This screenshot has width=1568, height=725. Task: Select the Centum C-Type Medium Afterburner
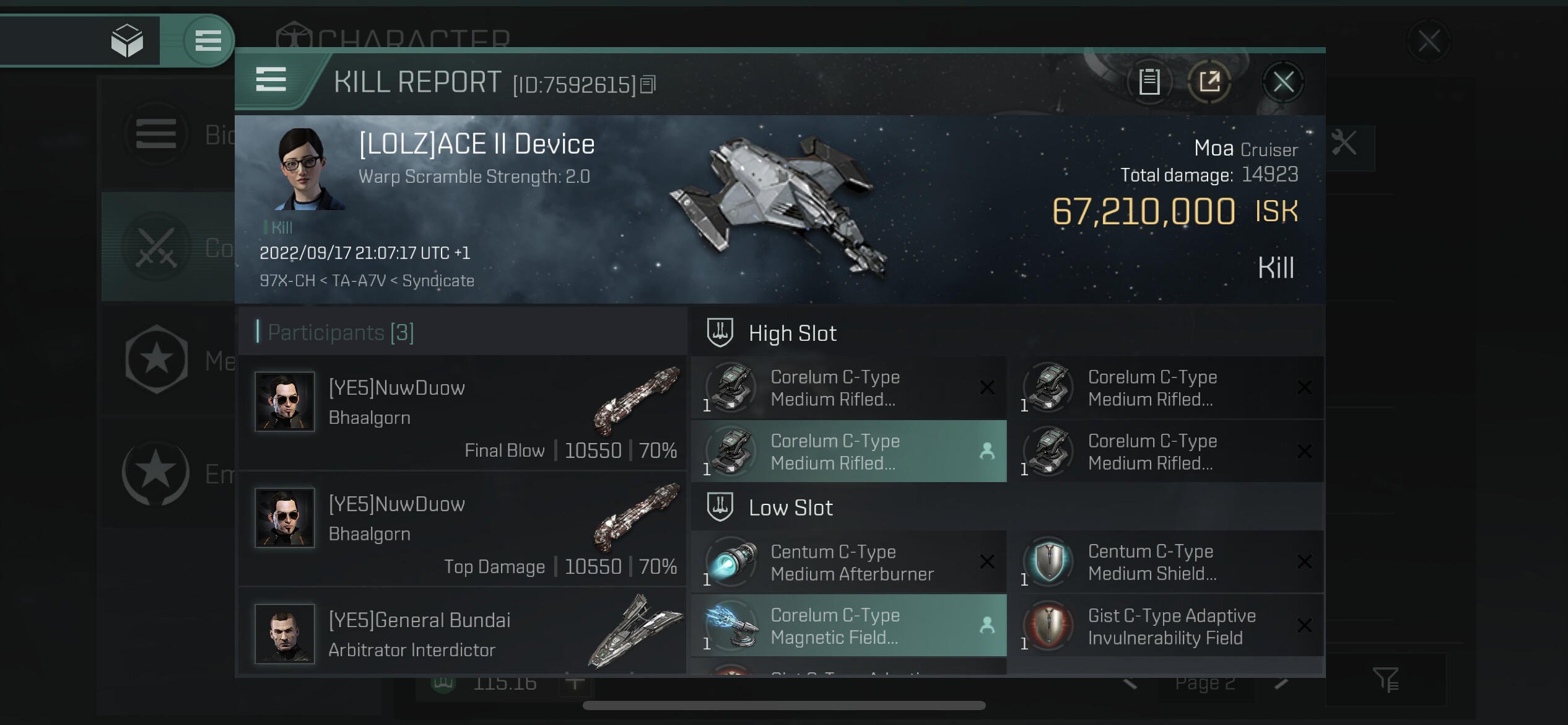848,563
